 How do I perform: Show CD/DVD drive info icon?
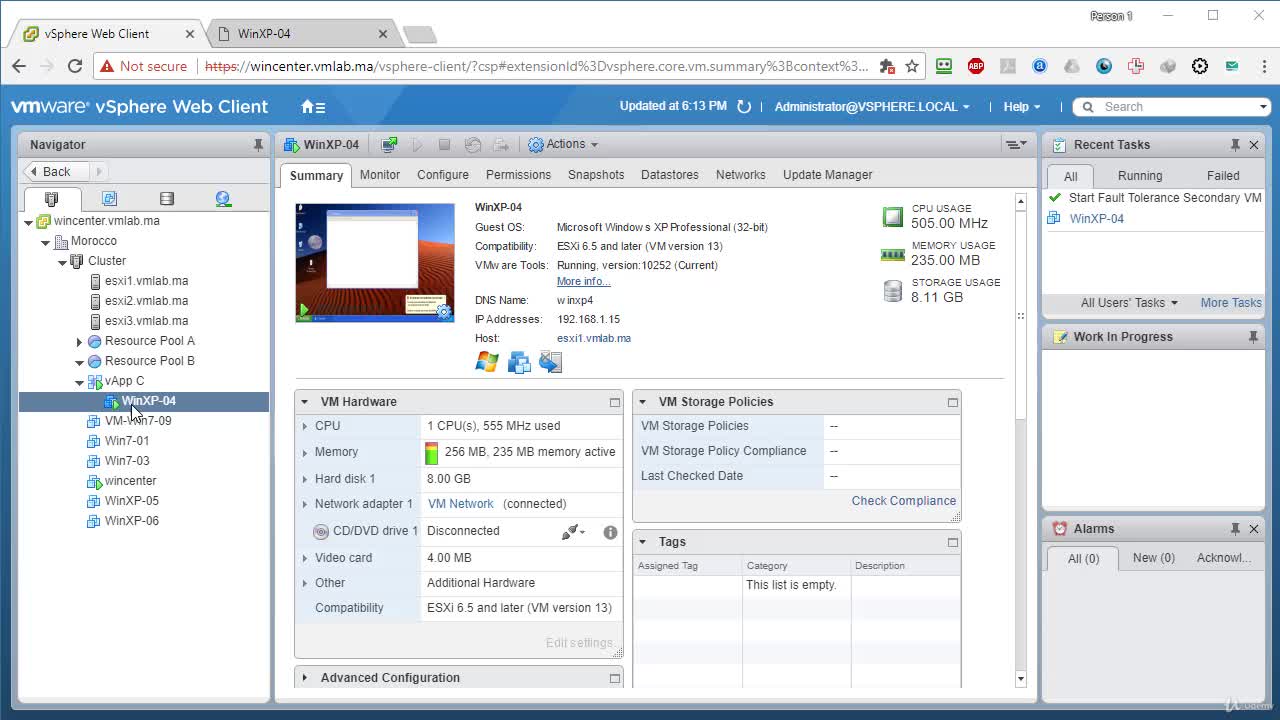pos(610,532)
